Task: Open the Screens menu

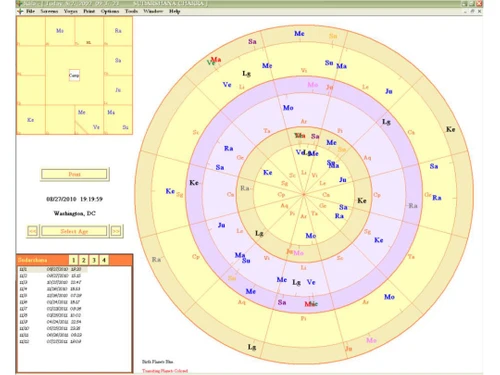Action: tap(49, 11)
